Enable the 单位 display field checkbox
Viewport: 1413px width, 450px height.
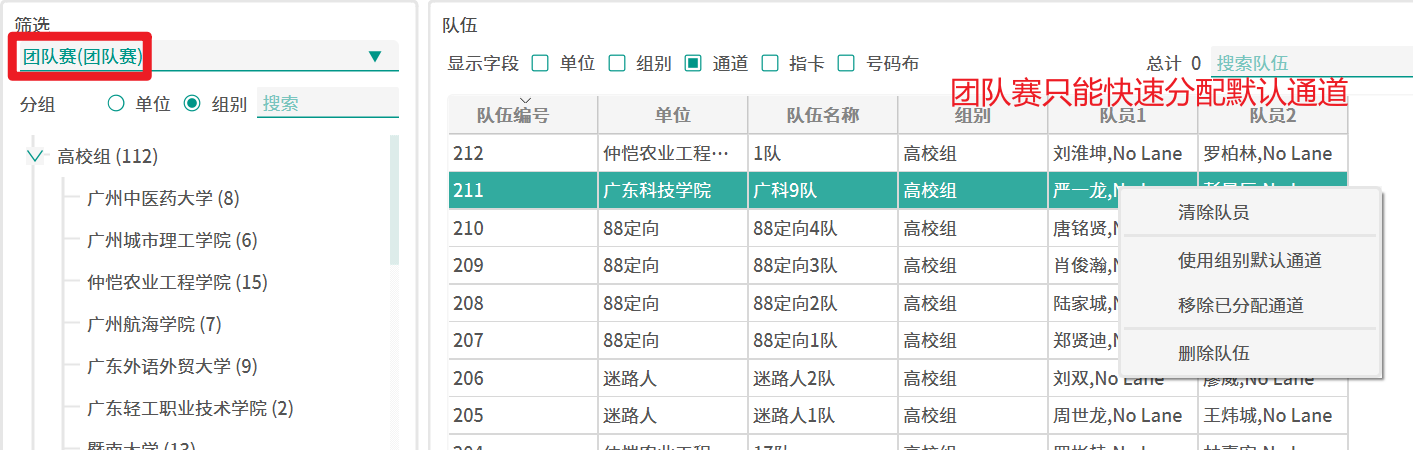[x=541, y=63]
